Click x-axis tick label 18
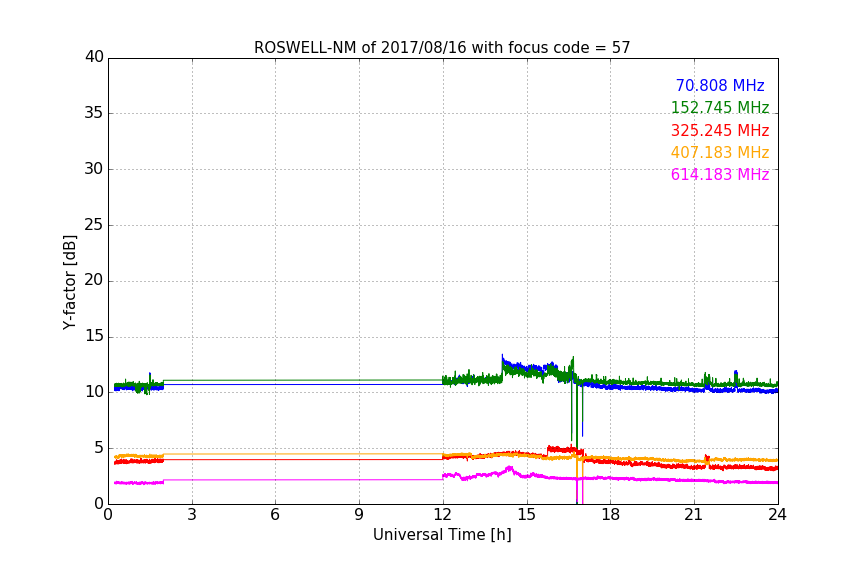The image size is (864, 576). 611,515
